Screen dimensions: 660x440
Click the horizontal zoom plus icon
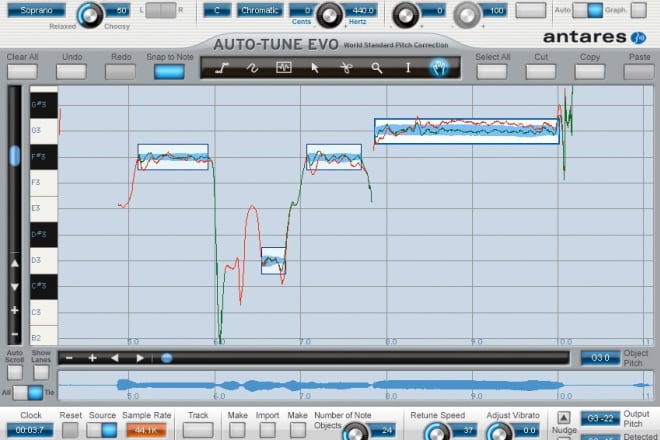tap(92, 358)
